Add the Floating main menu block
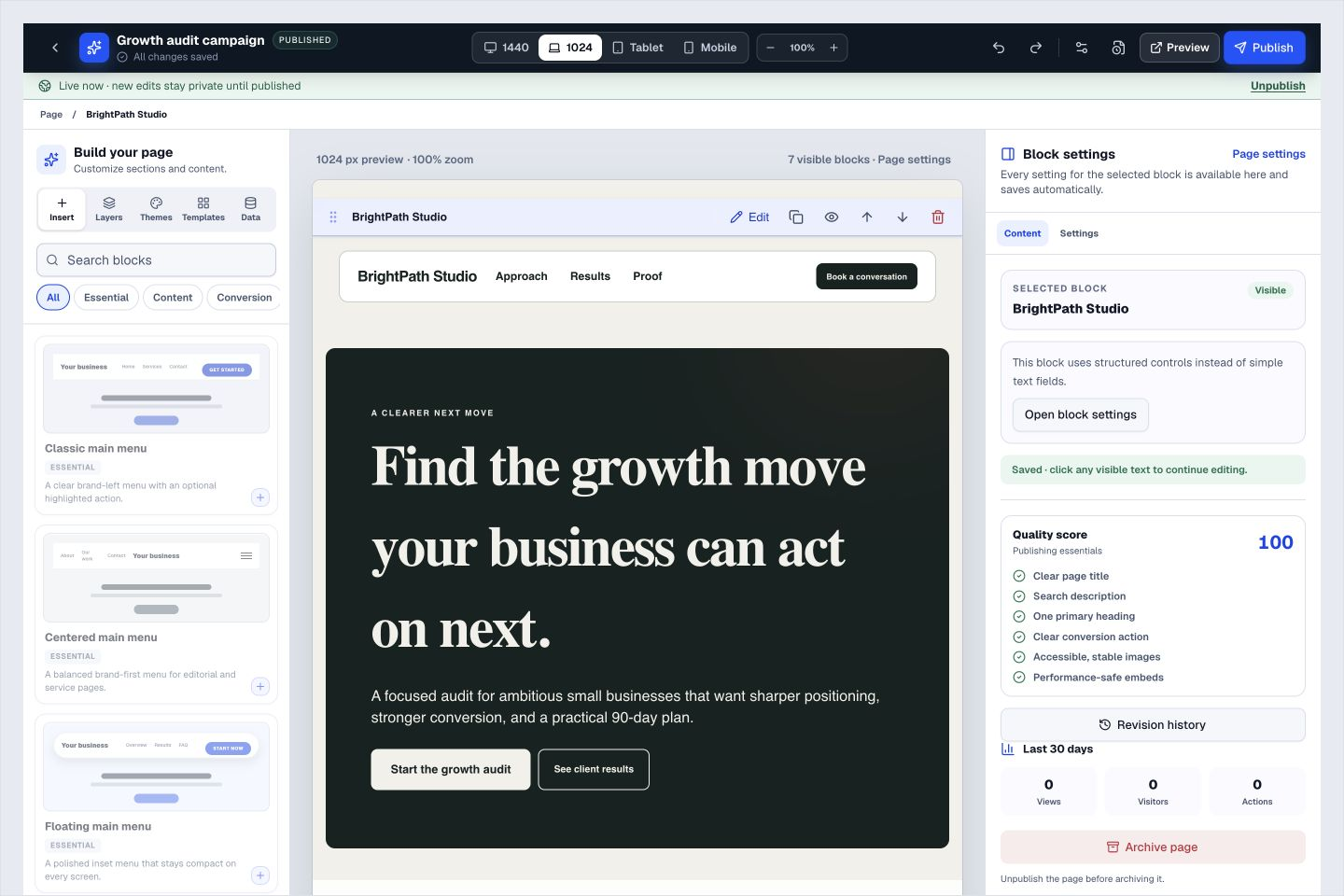 point(260,875)
